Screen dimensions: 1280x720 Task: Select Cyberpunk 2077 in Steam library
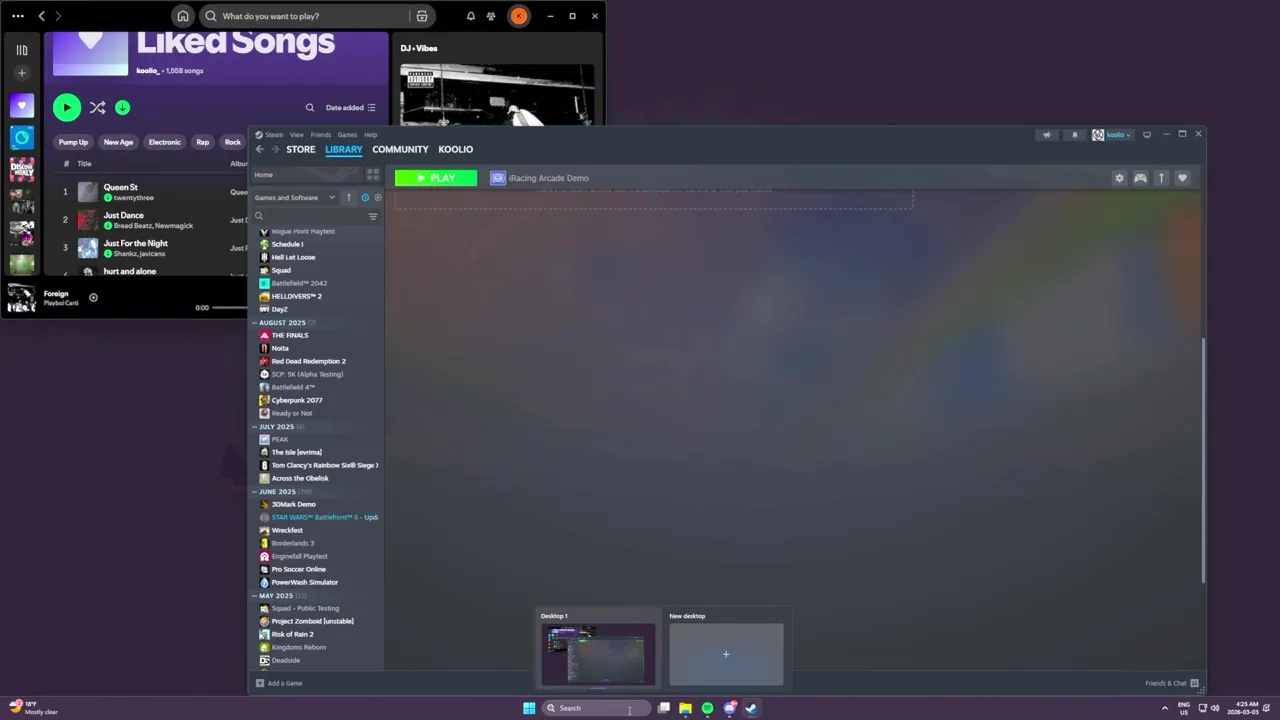tap(297, 400)
